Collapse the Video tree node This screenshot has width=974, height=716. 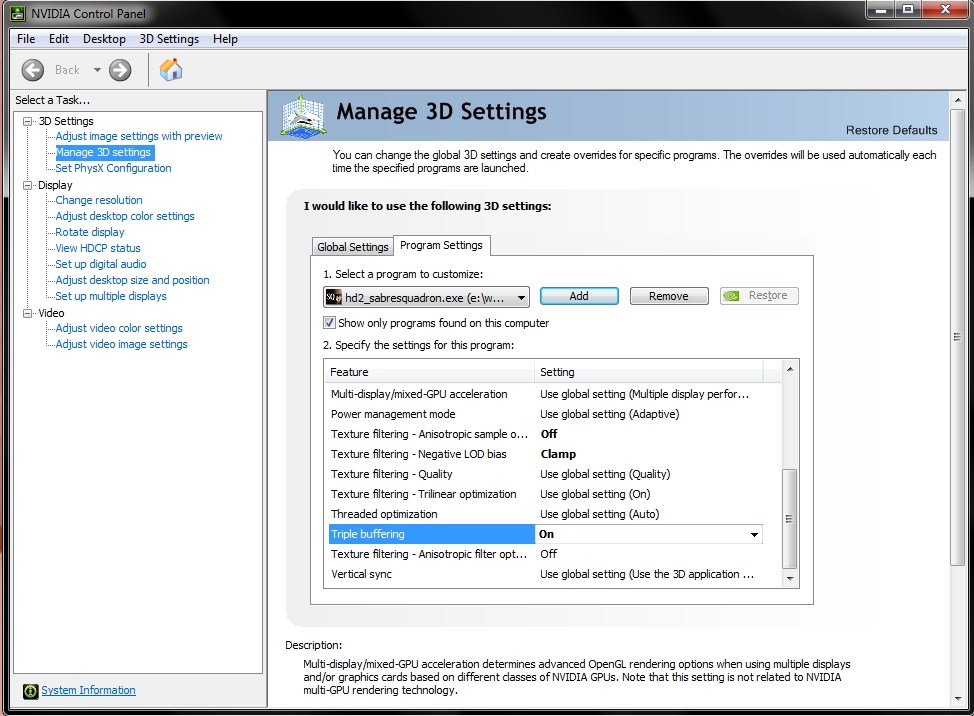(28, 313)
